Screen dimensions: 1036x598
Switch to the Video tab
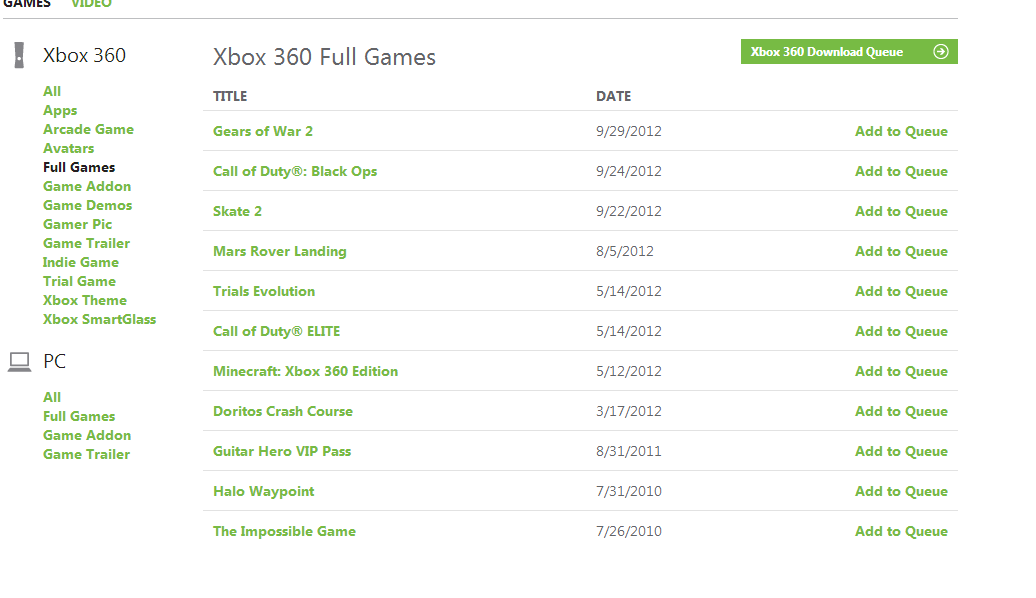point(91,4)
